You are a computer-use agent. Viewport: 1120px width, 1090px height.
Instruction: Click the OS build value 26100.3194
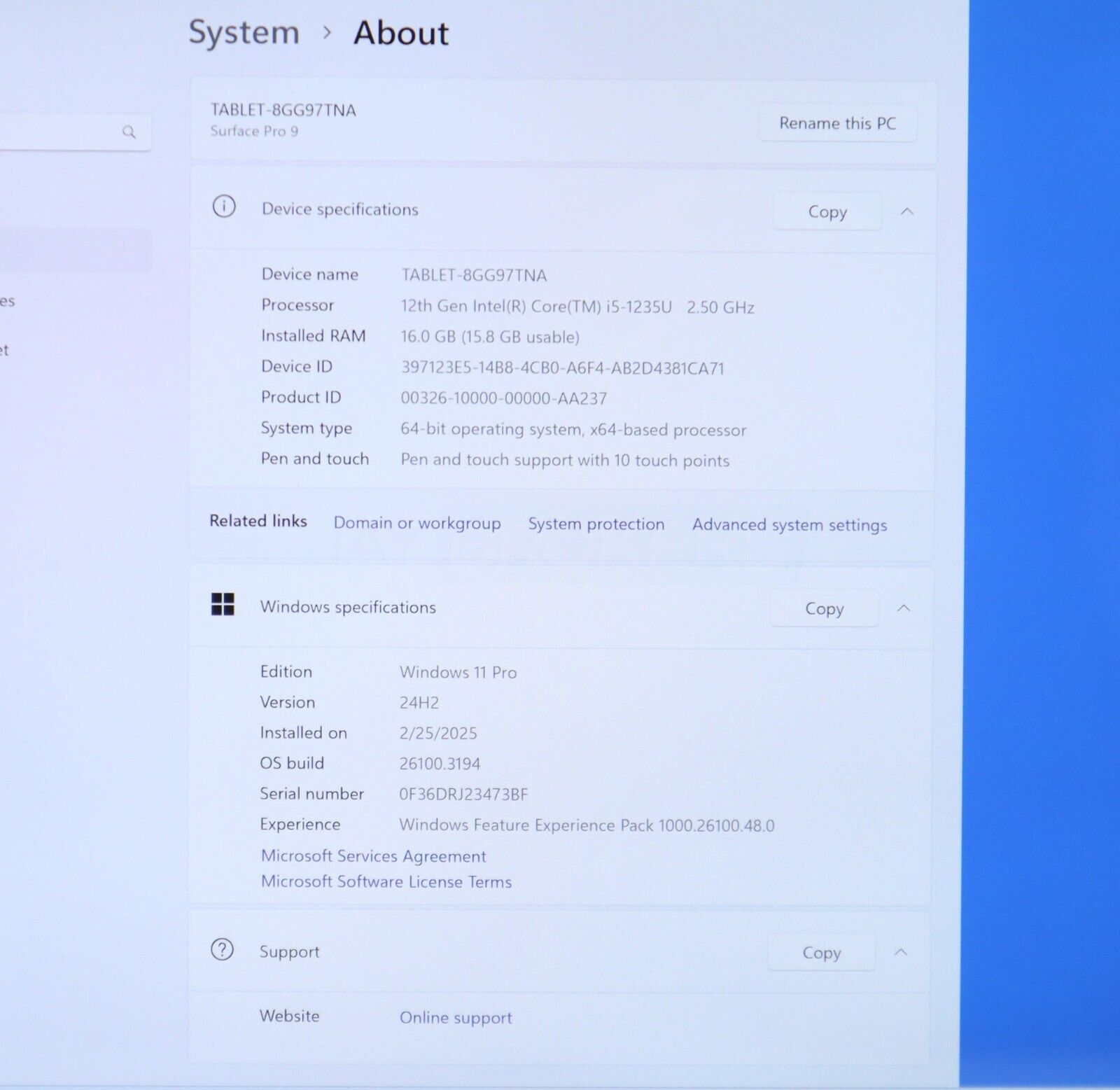(x=440, y=764)
